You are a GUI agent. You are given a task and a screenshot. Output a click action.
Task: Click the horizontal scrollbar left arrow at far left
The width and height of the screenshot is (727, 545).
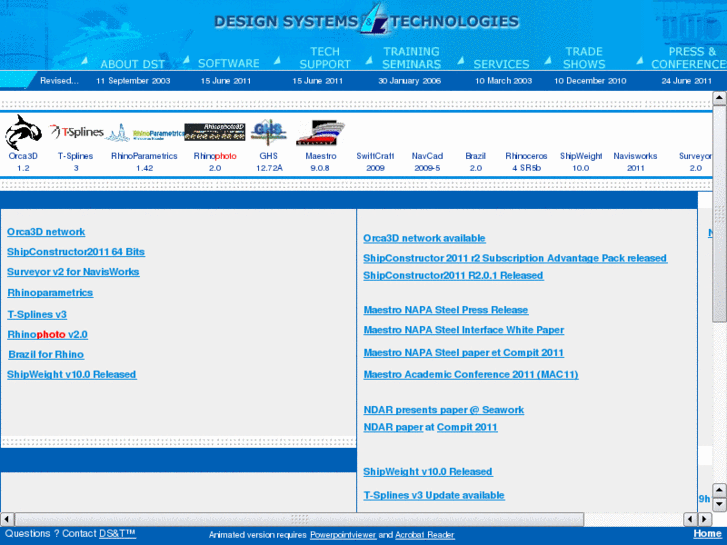click(x=7, y=519)
